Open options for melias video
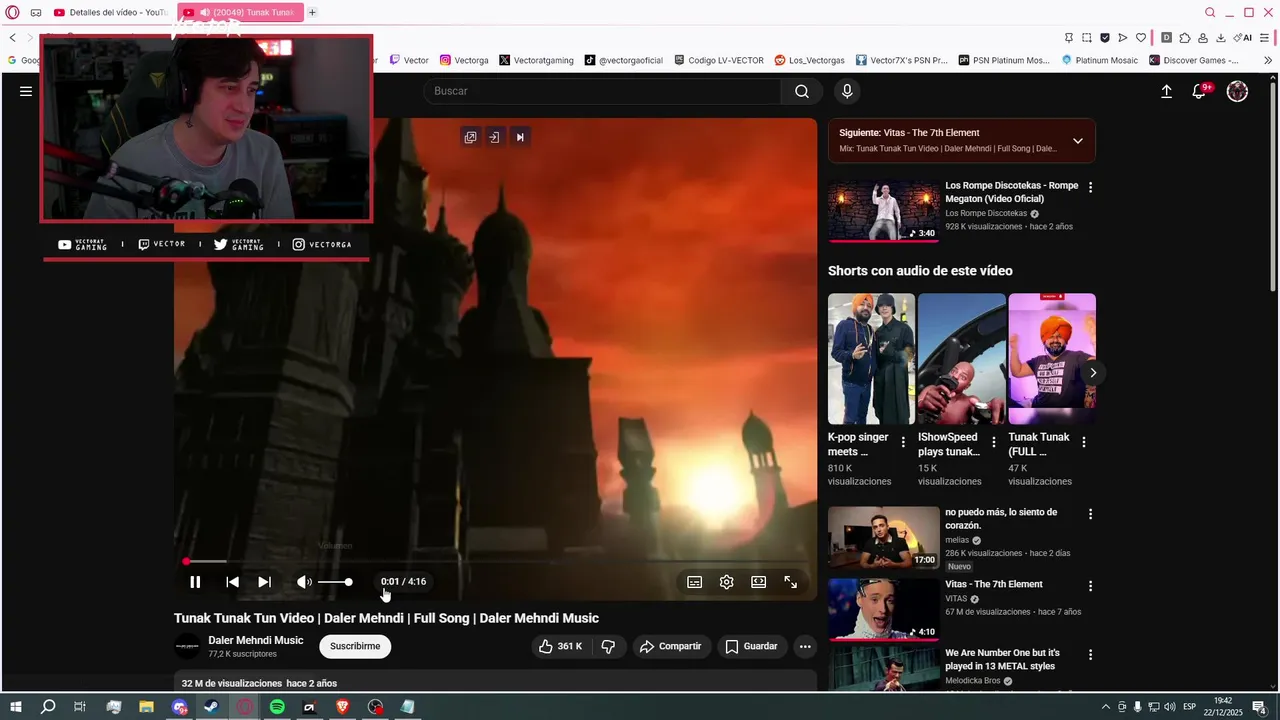 click(x=1090, y=514)
